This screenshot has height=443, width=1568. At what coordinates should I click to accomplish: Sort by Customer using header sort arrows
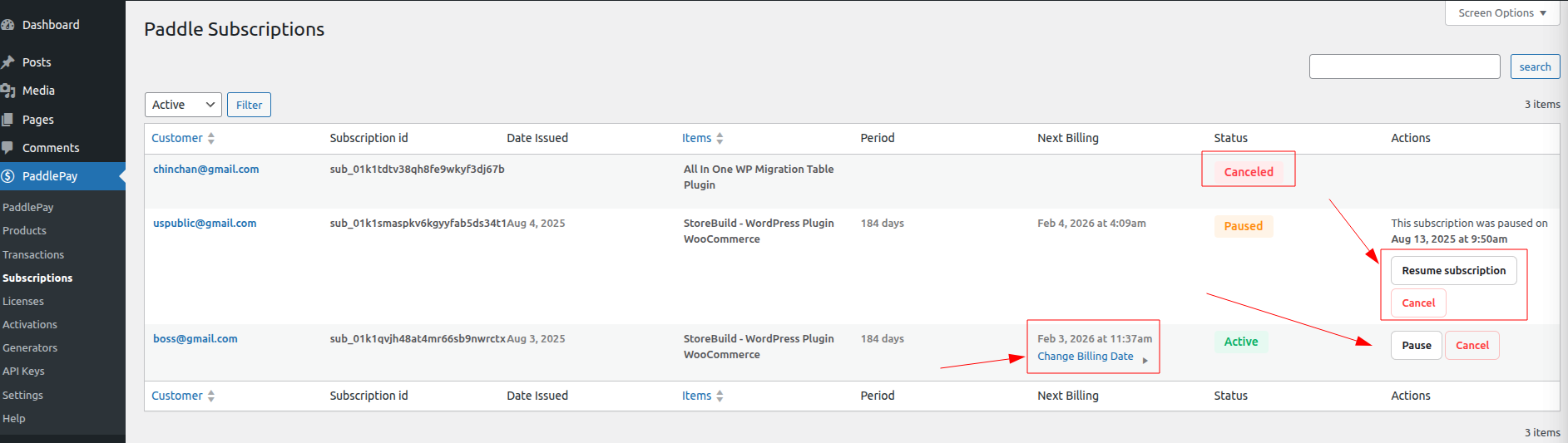pos(211,139)
